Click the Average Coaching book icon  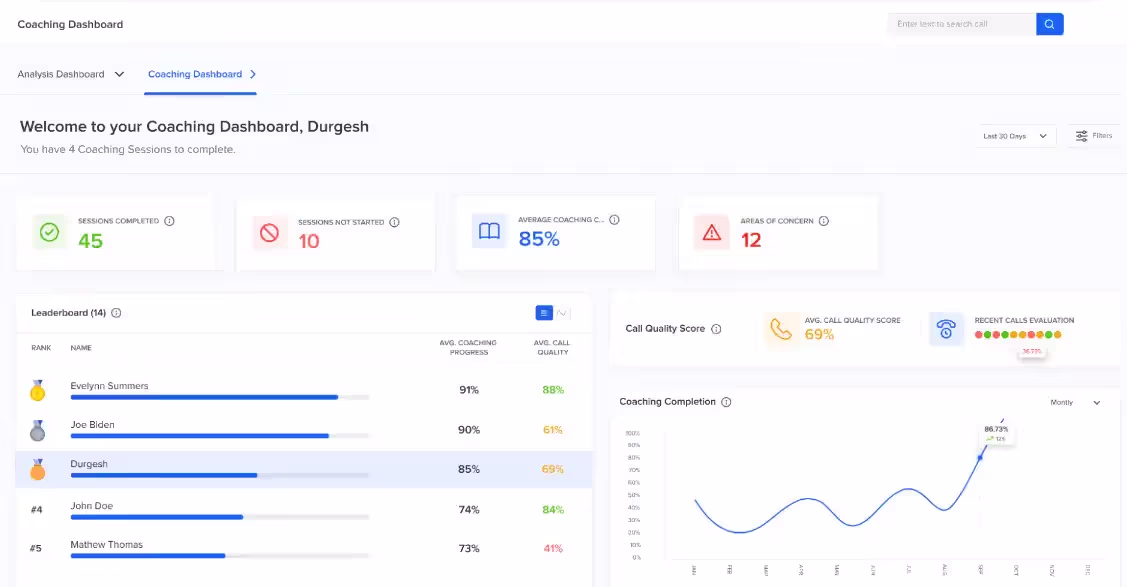point(489,231)
